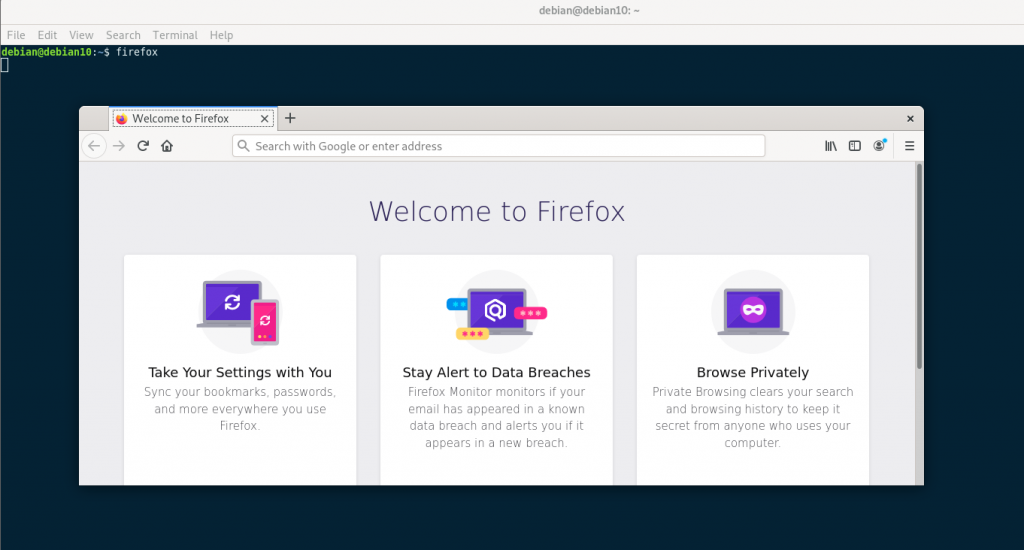This screenshot has height=550, width=1024.
Task: Reload the current Firefox page
Action: [x=143, y=146]
